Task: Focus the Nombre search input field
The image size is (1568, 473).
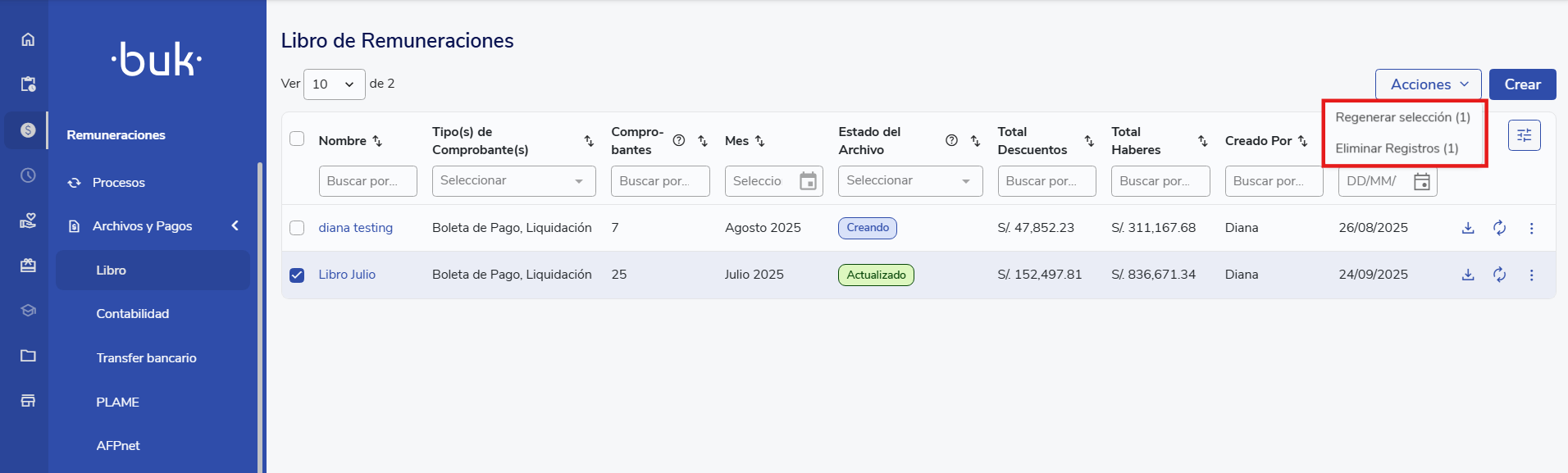Action: point(367,181)
